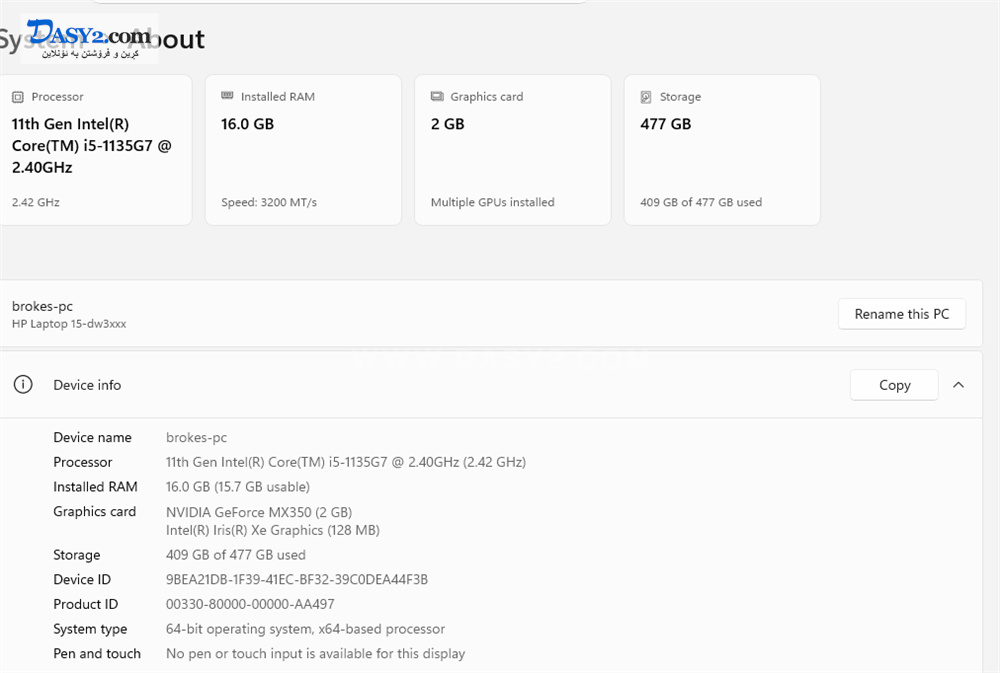Select the brokes-pc name in the PC banner

coord(43,306)
